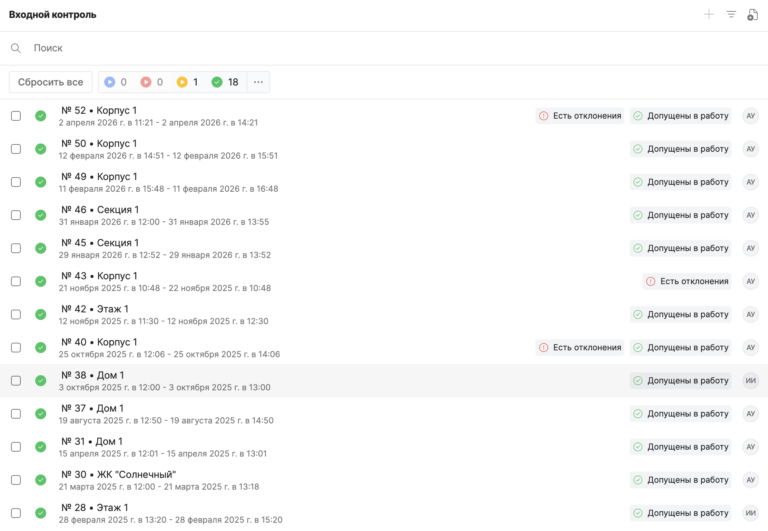Filter by yellow status with count 1

[x=187, y=82]
